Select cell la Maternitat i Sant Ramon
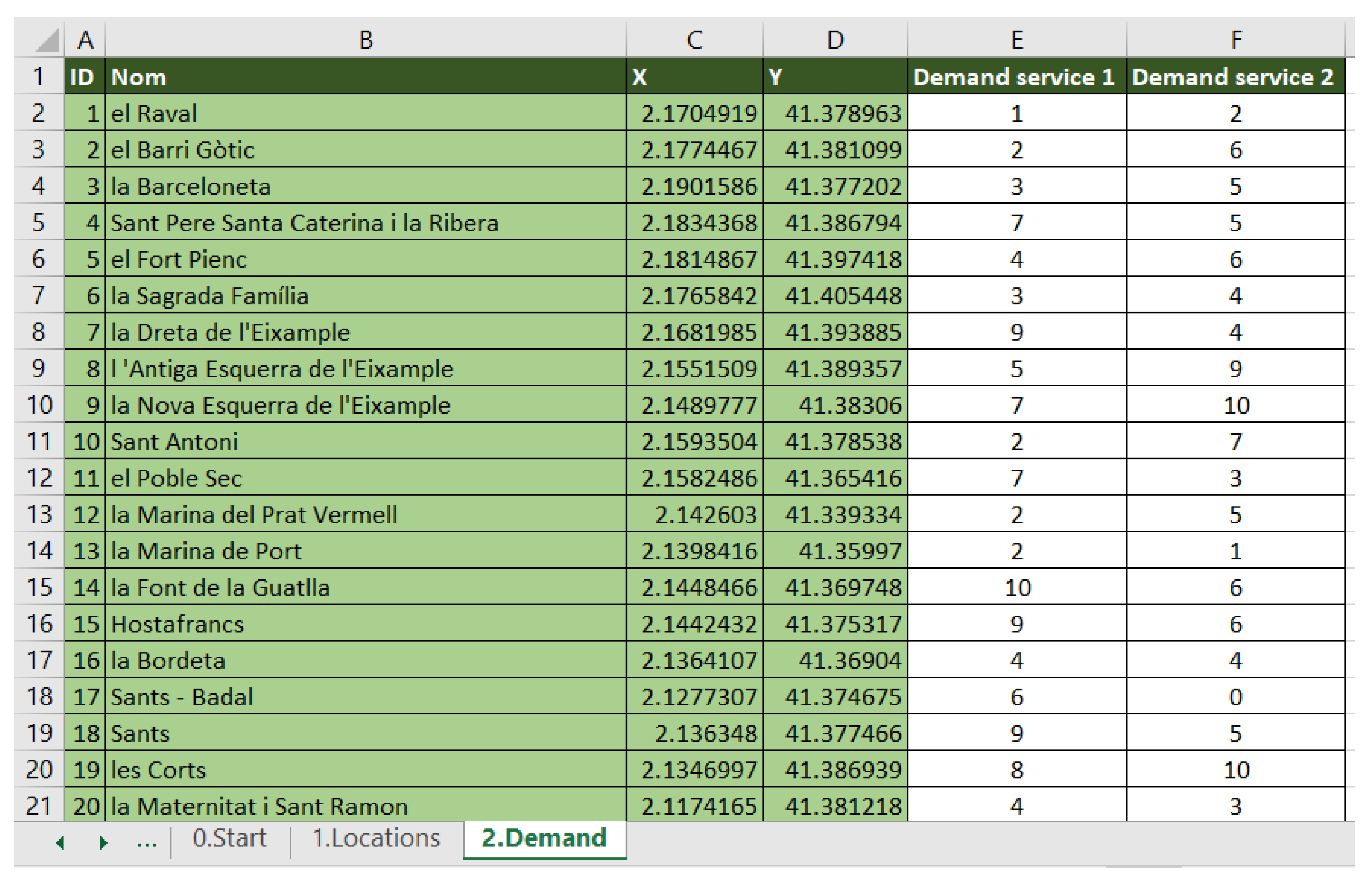This screenshot has width=1372, height=874. point(366,805)
